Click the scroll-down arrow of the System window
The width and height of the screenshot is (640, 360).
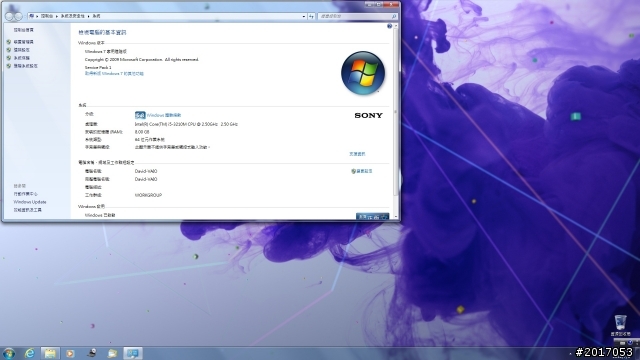395,217
